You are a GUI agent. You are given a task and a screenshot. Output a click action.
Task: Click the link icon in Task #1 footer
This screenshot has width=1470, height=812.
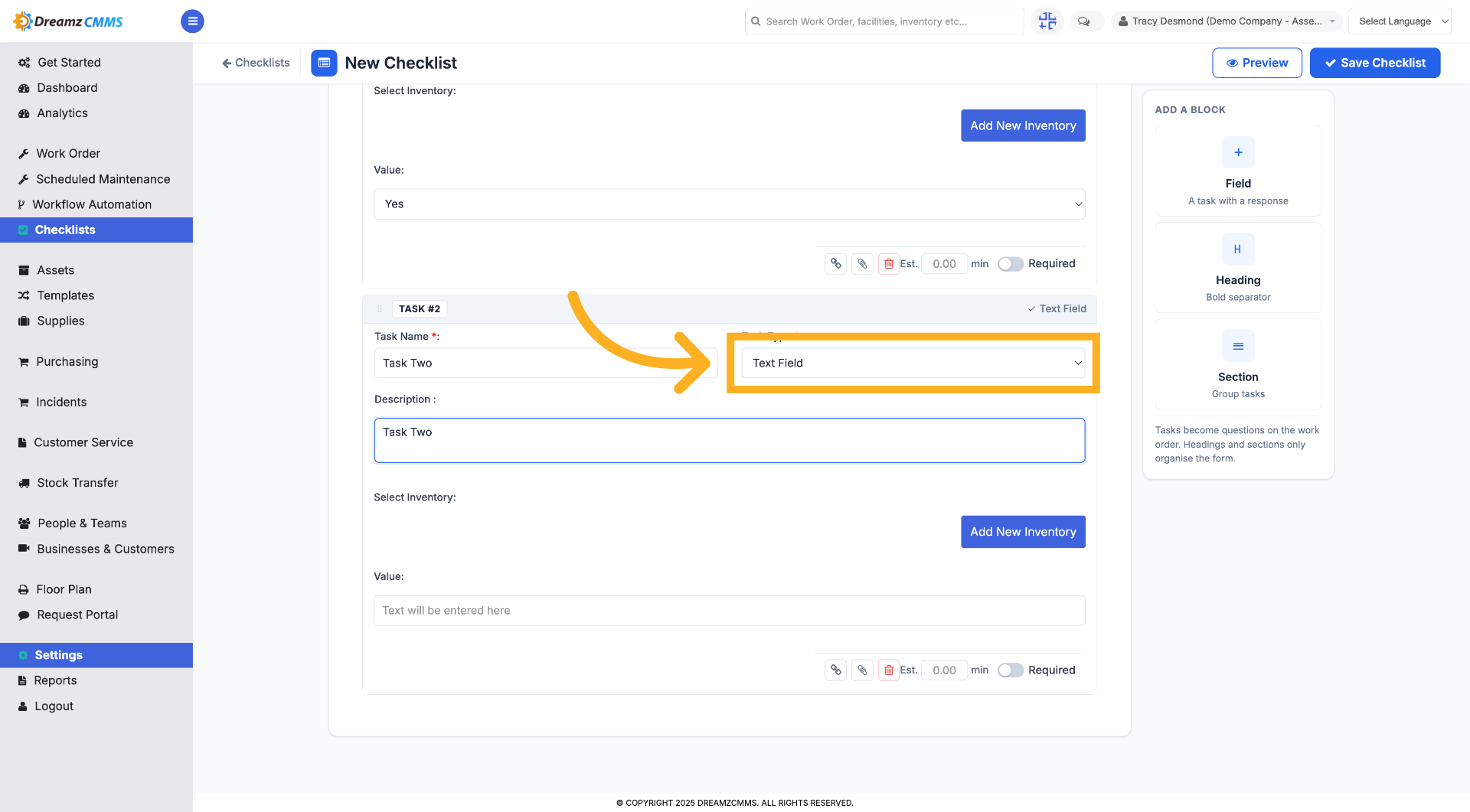click(x=836, y=264)
